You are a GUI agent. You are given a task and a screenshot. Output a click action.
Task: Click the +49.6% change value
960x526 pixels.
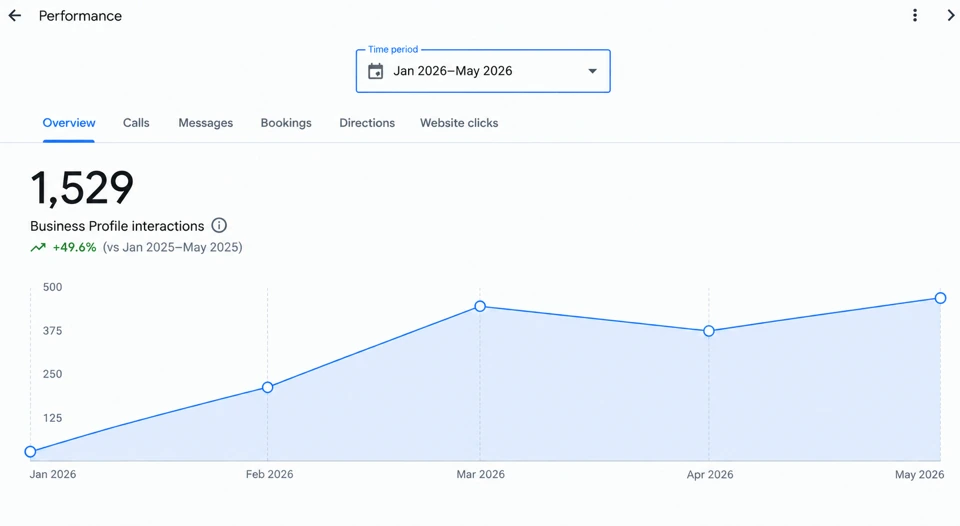[74, 247]
